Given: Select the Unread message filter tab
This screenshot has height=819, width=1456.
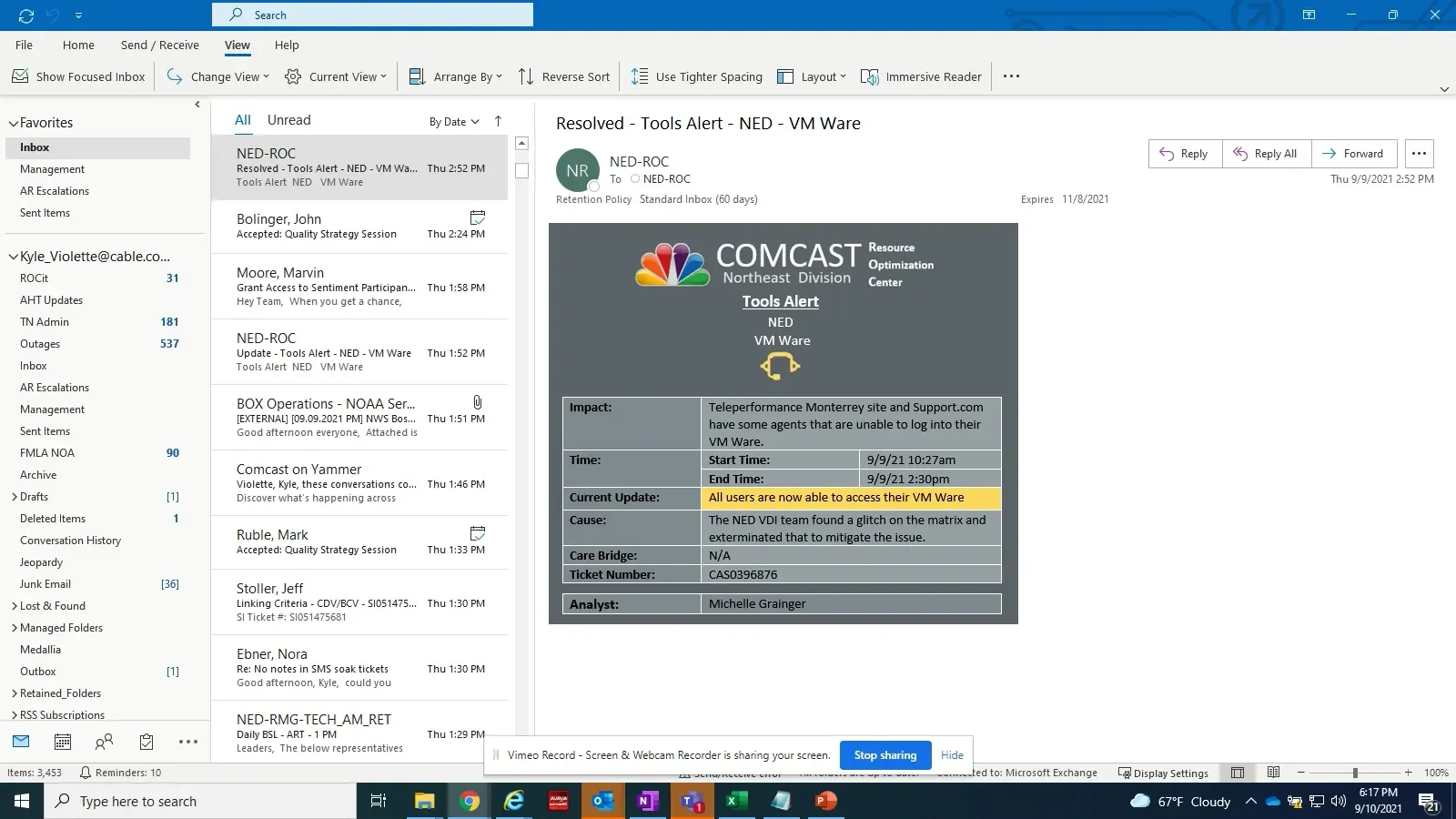Looking at the screenshot, I should coord(288,119).
